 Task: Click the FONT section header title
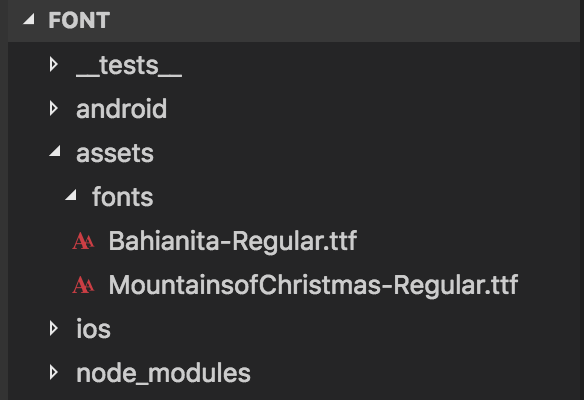(x=79, y=20)
